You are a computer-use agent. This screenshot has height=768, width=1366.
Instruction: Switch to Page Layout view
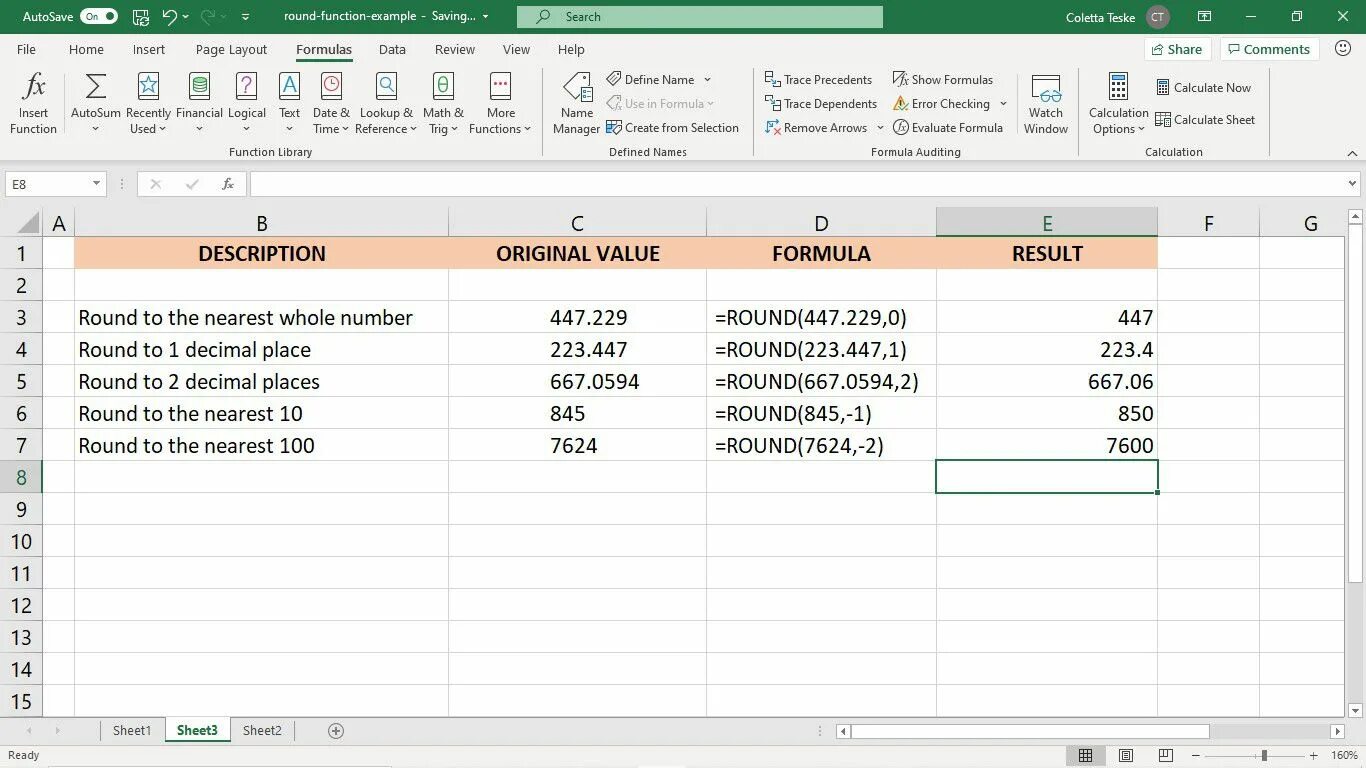(x=1126, y=756)
